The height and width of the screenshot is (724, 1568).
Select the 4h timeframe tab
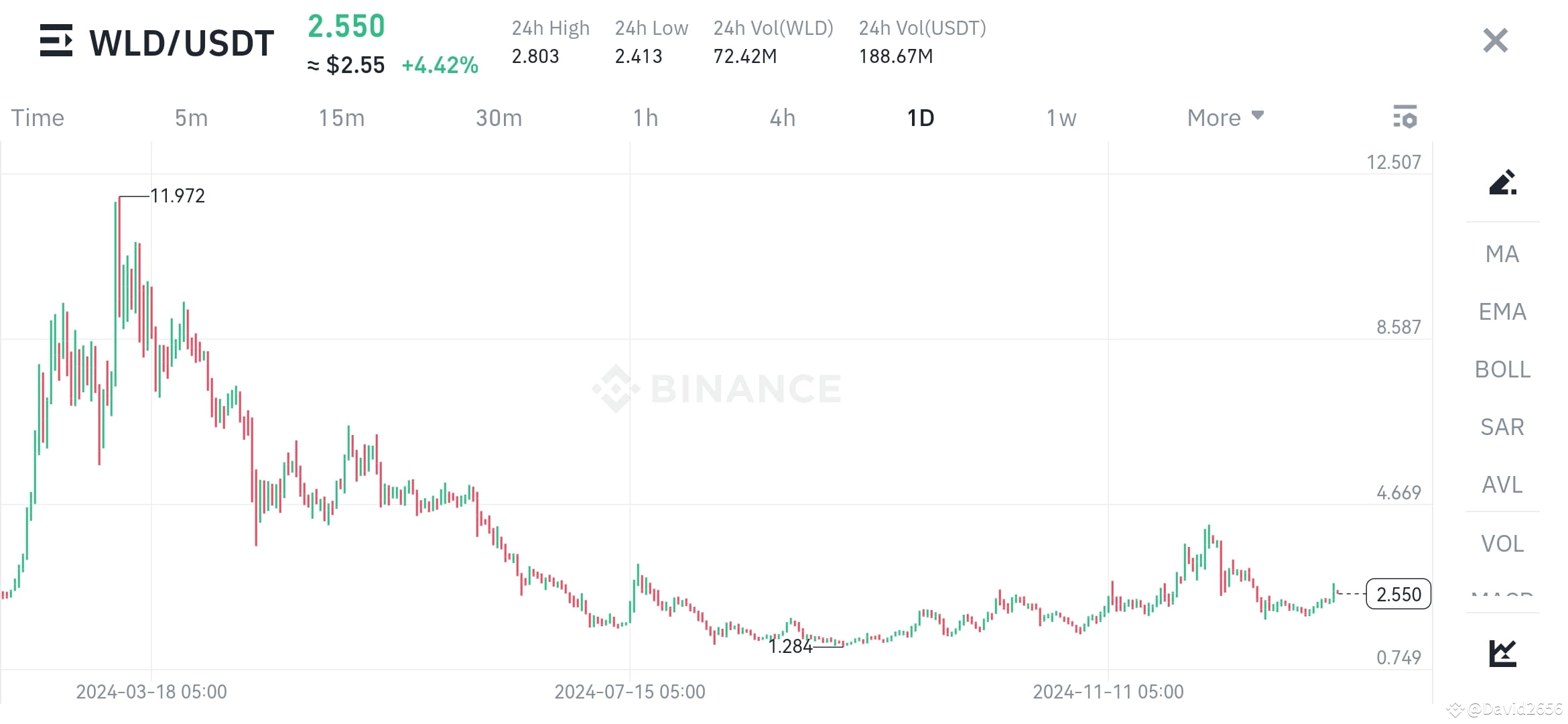click(782, 117)
